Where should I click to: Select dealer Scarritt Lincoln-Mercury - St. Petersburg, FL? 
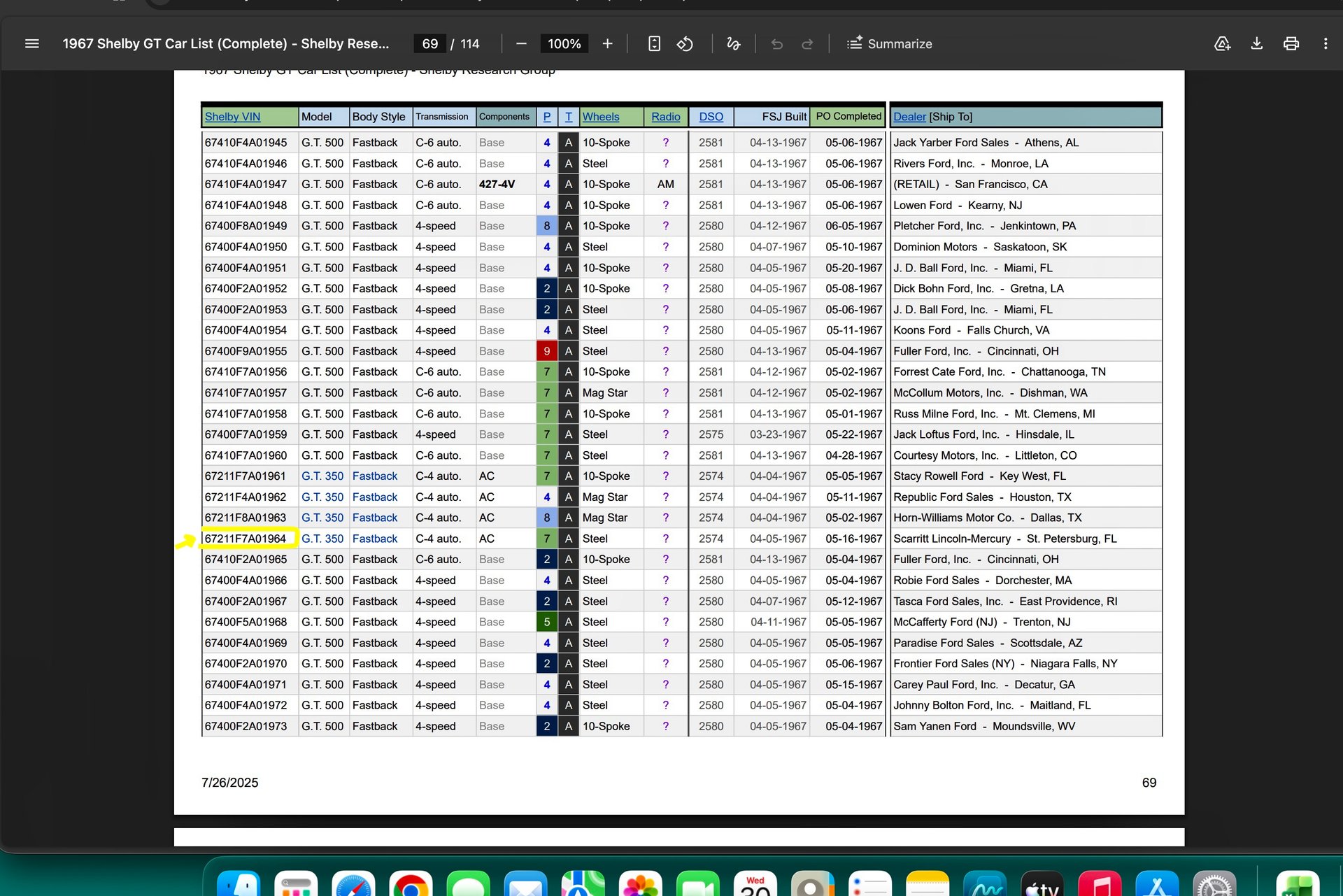click(x=1004, y=539)
